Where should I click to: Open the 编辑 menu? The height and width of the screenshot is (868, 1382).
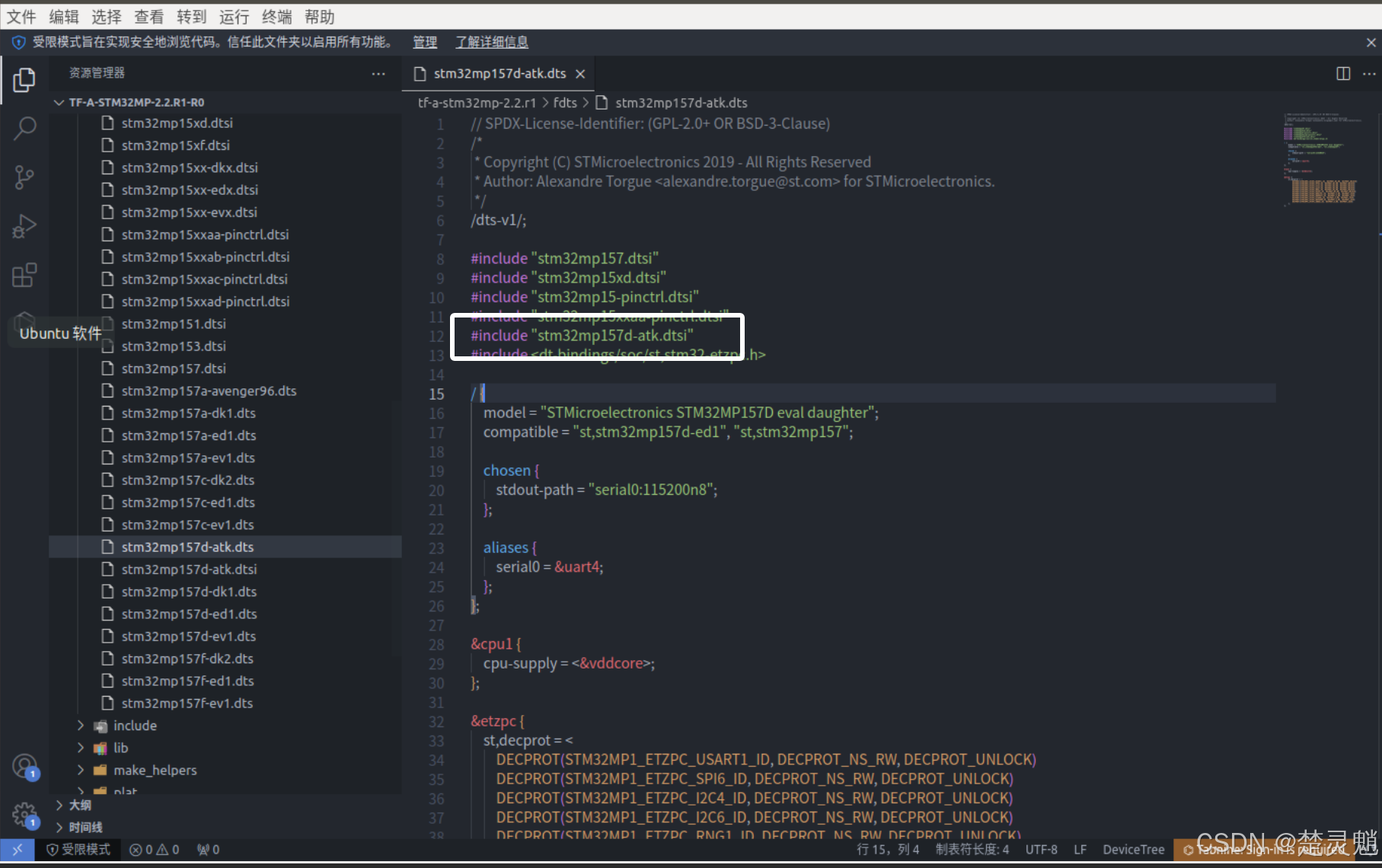(x=64, y=17)
